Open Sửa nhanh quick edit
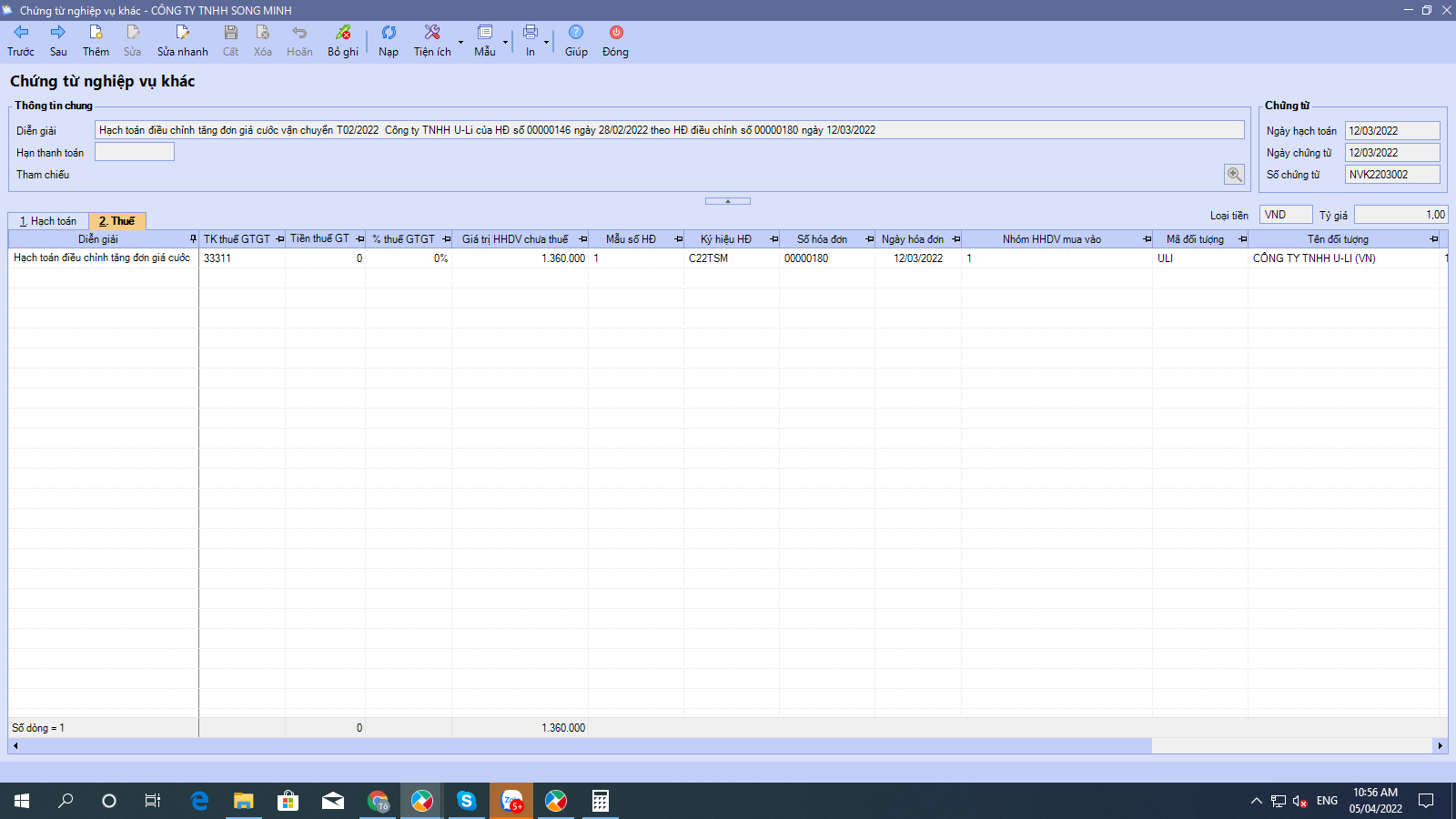The width and height of the screenshot is (1456, 819). (x=182, y=41)
